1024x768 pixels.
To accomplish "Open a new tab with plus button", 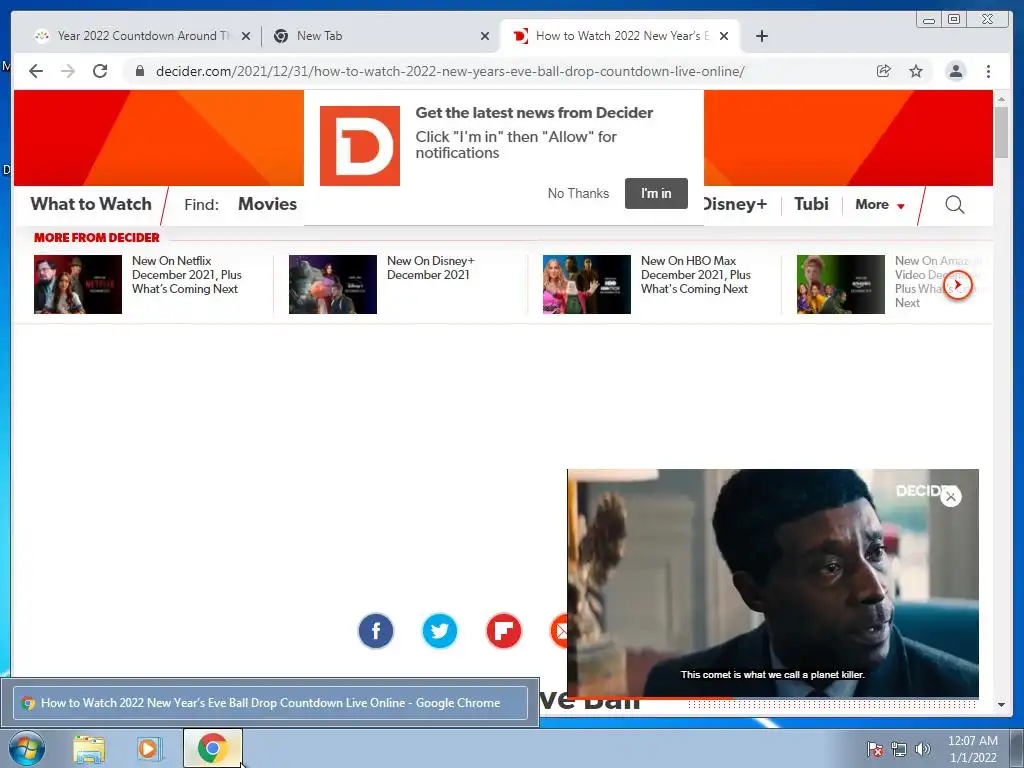I will (x=761, y=36).
